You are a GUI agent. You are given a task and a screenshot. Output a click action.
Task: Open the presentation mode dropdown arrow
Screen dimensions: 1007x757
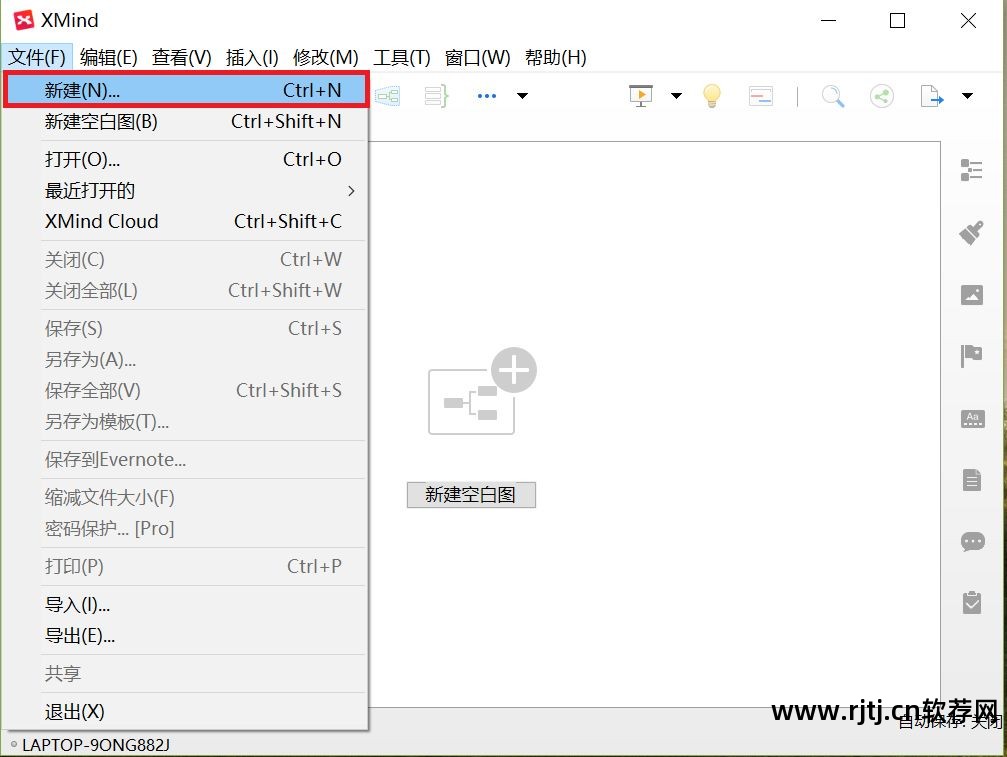click(x=677, y=96)
